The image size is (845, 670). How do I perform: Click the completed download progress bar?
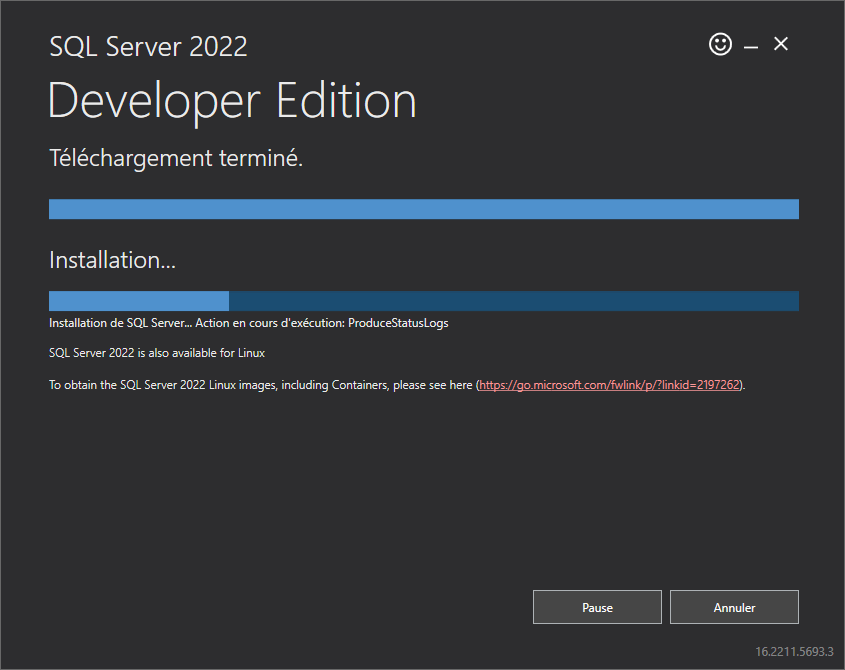tap(424, 209)
